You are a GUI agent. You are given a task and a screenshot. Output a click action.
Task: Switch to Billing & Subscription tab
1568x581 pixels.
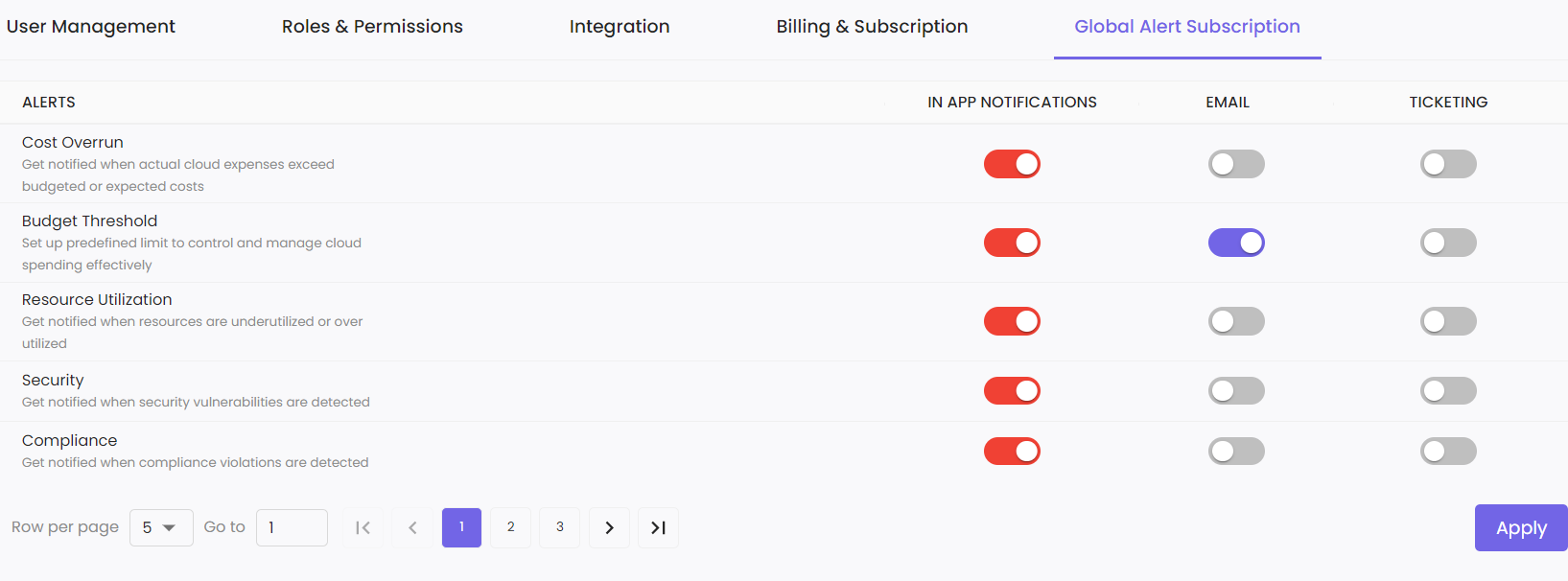click(872, 27)
